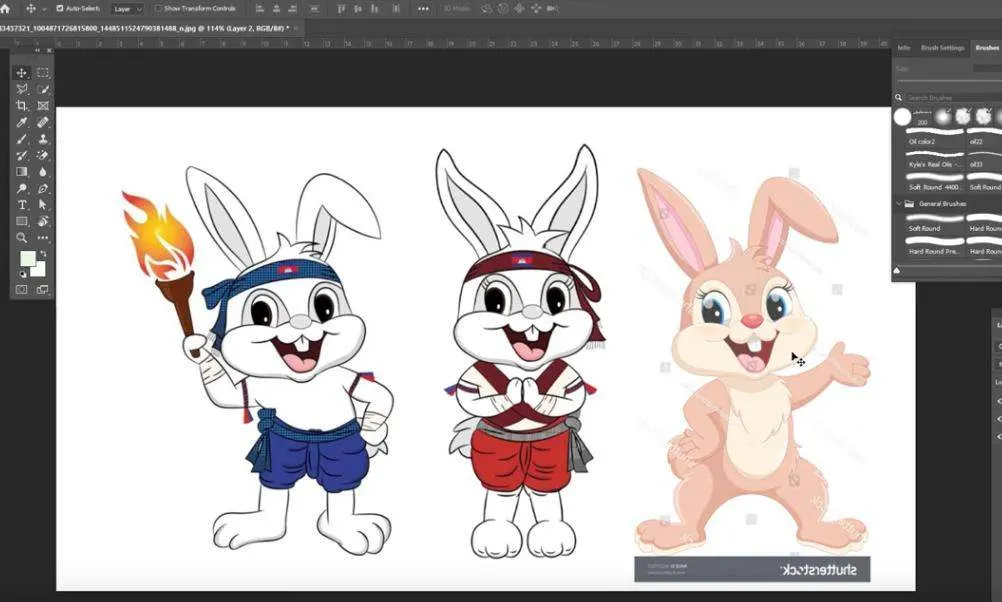Select the Healing Brush tool
Viewport: 1002px width, 602px height.
pos(43,122)
